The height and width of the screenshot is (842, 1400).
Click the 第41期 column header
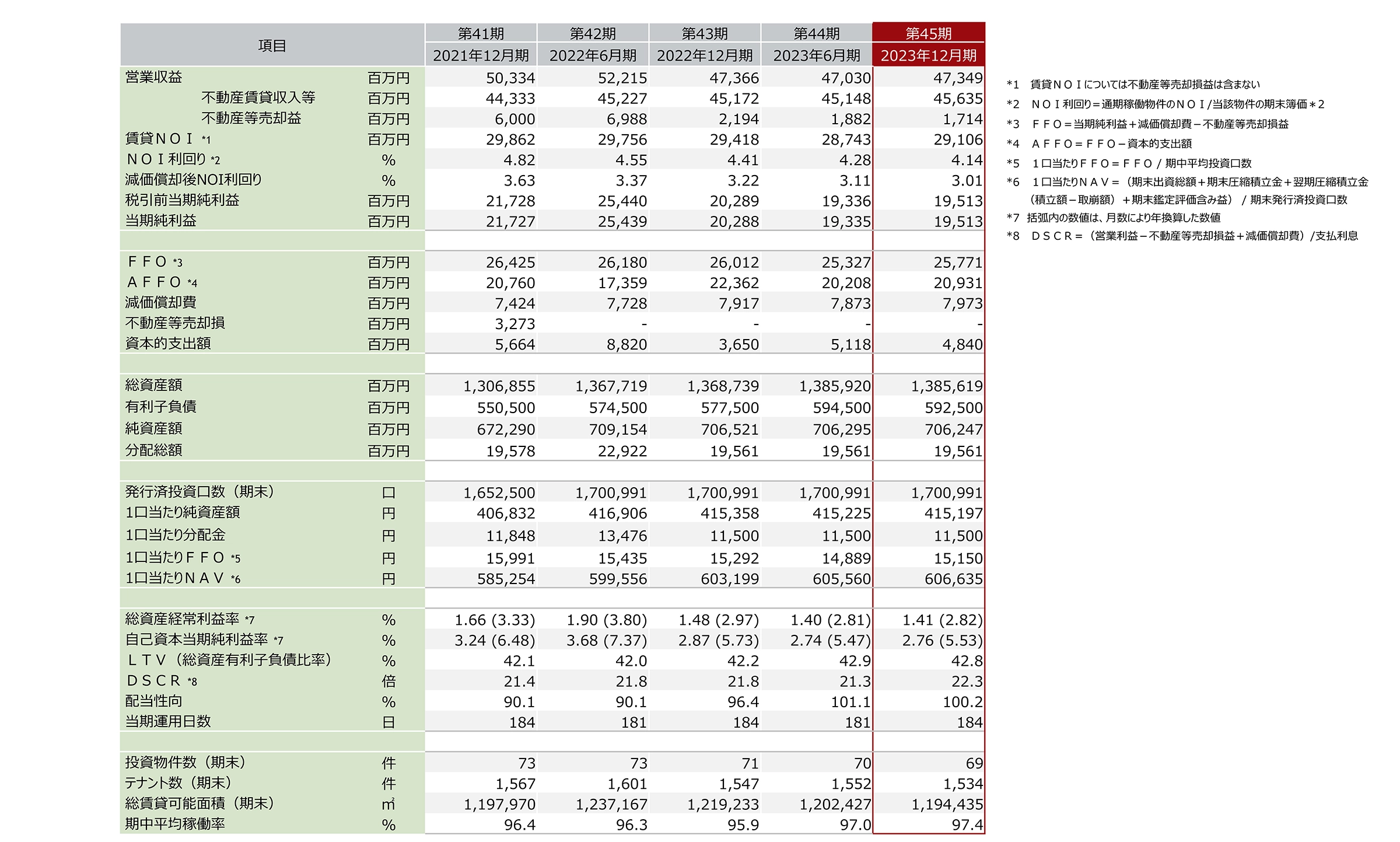481,33
